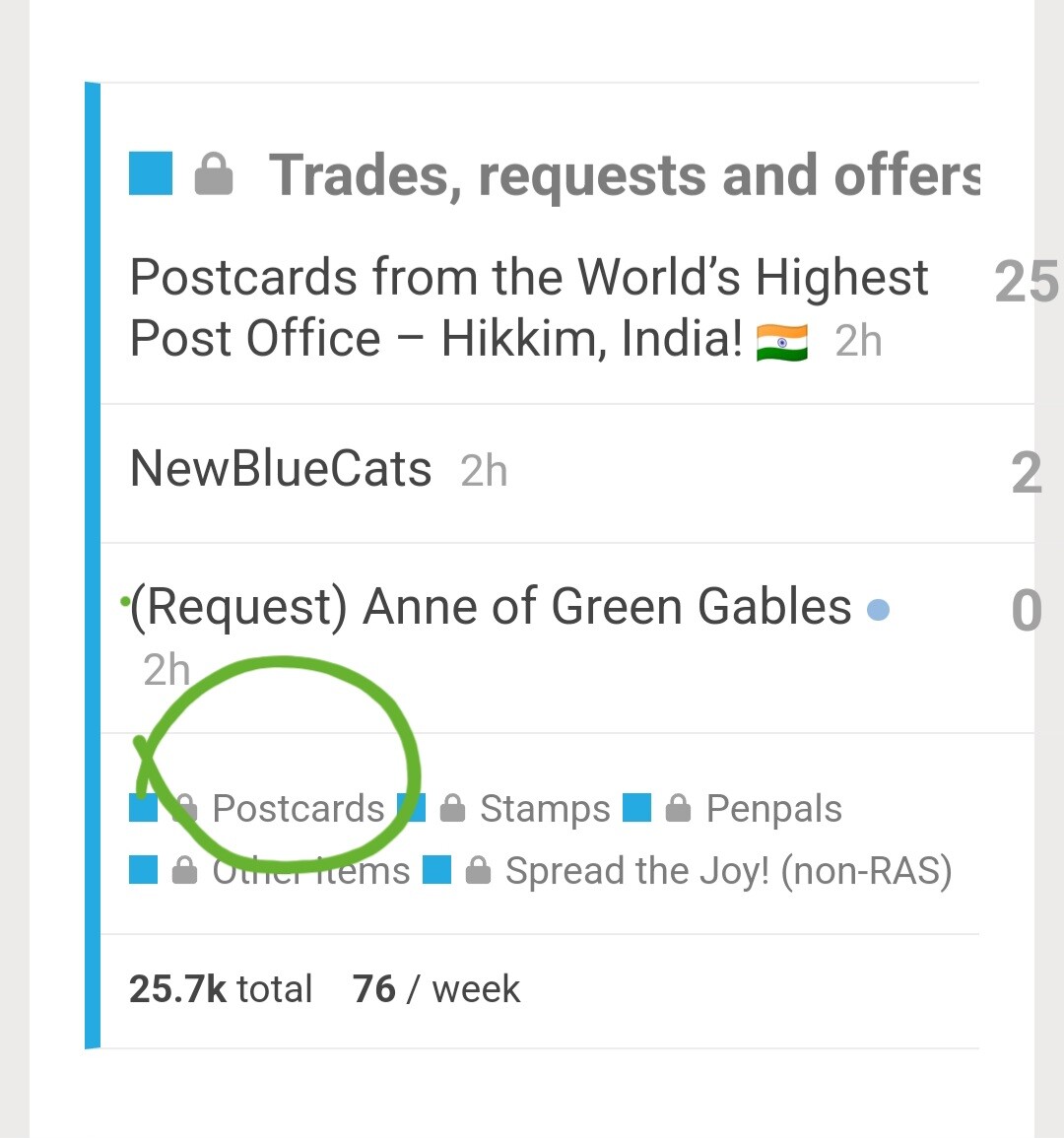Open the Penpals subcategory
The height and width of the screenshot is (1138, 1064).
click(773, 809)
